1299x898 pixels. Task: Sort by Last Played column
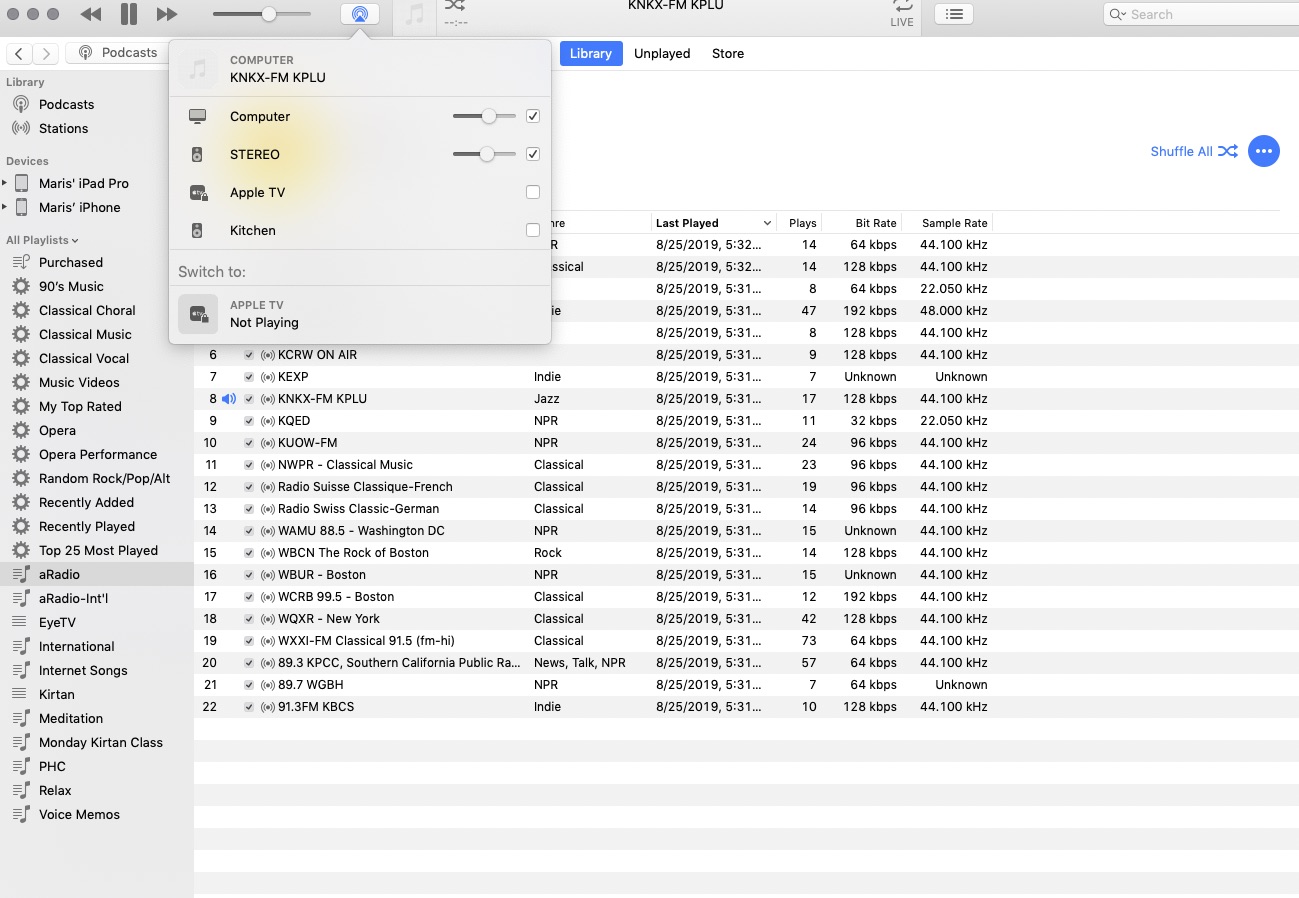pyautogui.click(x=714, y=223)
